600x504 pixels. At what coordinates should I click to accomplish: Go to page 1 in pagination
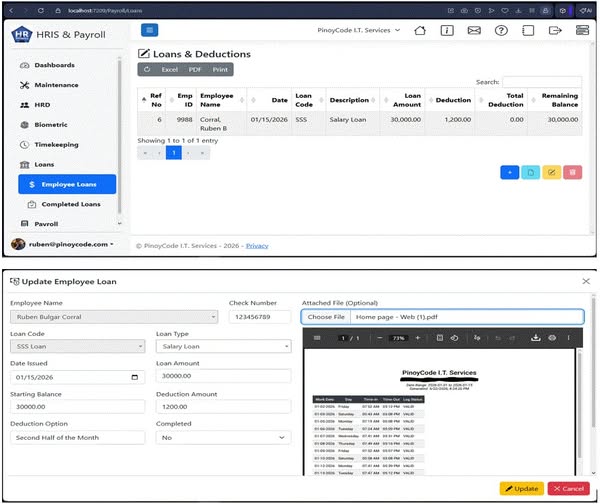(x=174, y=153)
